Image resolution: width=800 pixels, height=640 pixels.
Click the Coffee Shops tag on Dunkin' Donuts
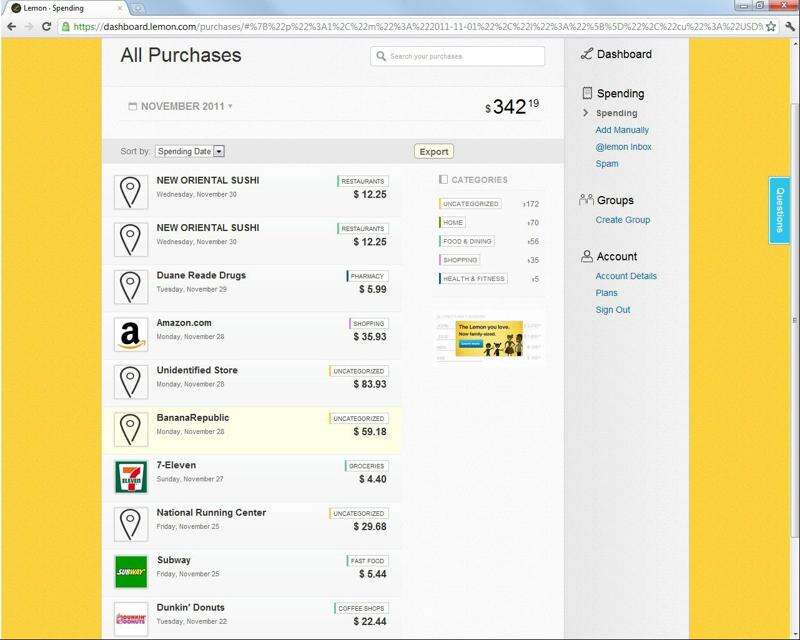tap(361, 608)
